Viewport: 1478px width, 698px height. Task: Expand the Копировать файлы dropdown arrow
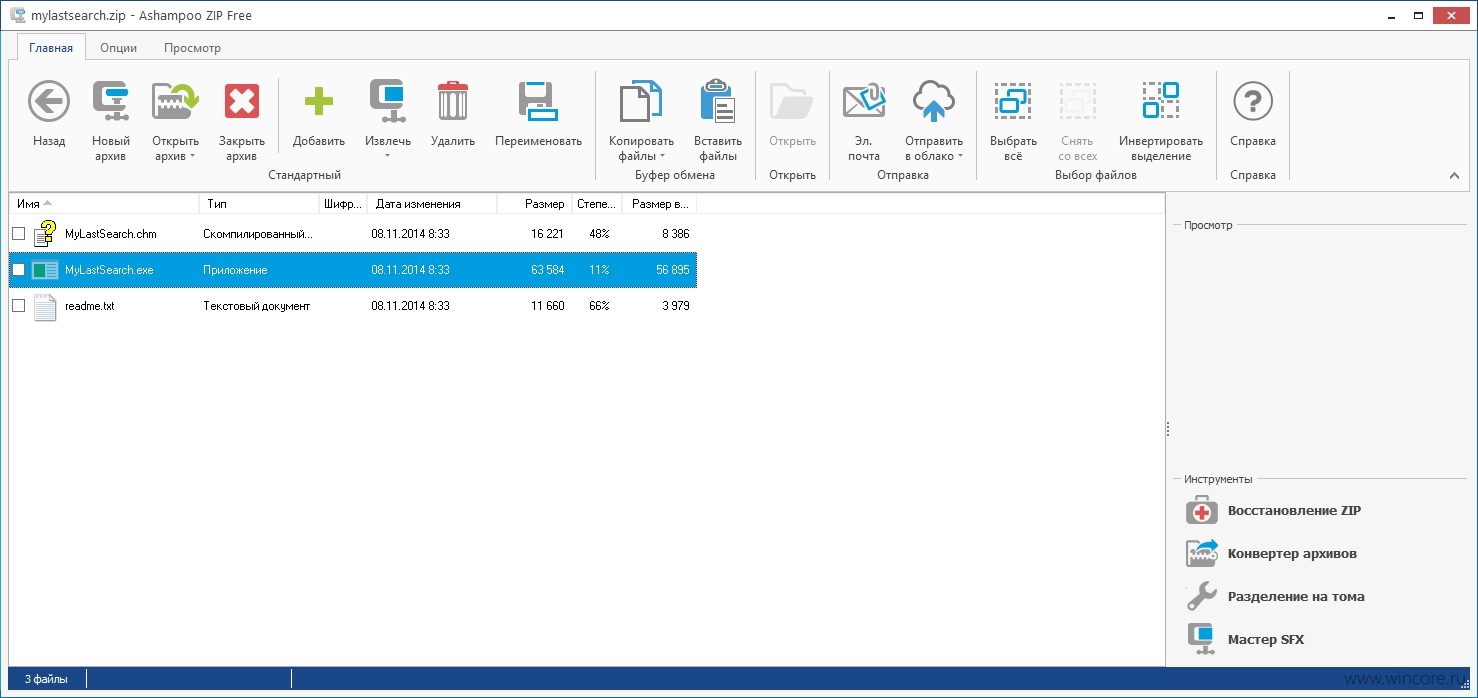[662, 156]
